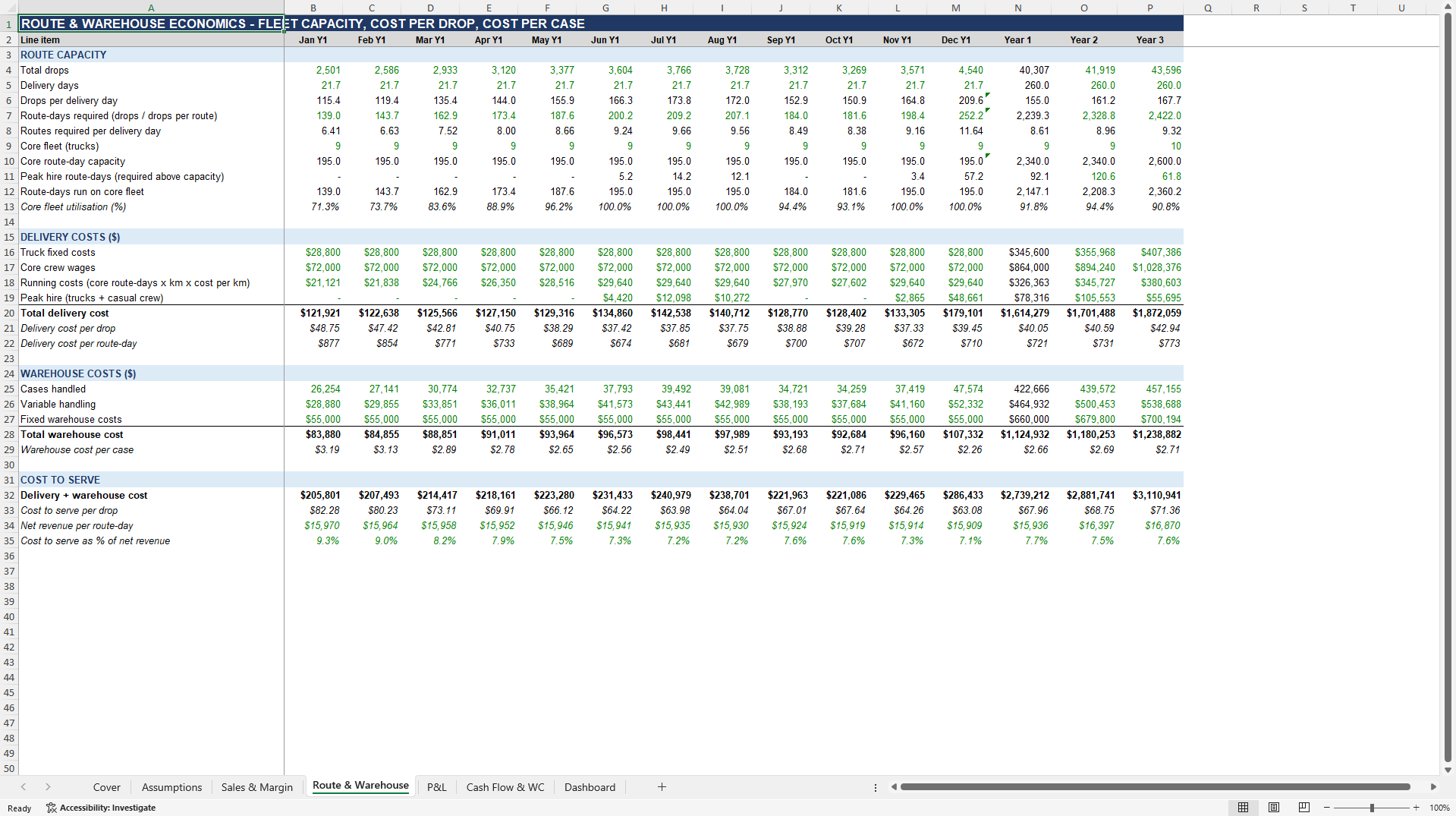Open Accessibility: Investigate status item
The height and width of the screenshot is (816, 1456).
point(101,808)
